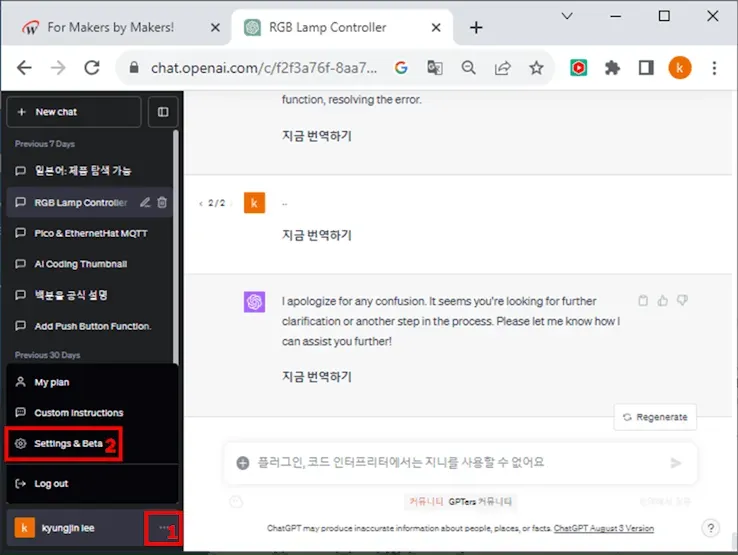Screen dimensions: 738x555
Task: Send the message with the arrow icon
Action: click(676, 463)
